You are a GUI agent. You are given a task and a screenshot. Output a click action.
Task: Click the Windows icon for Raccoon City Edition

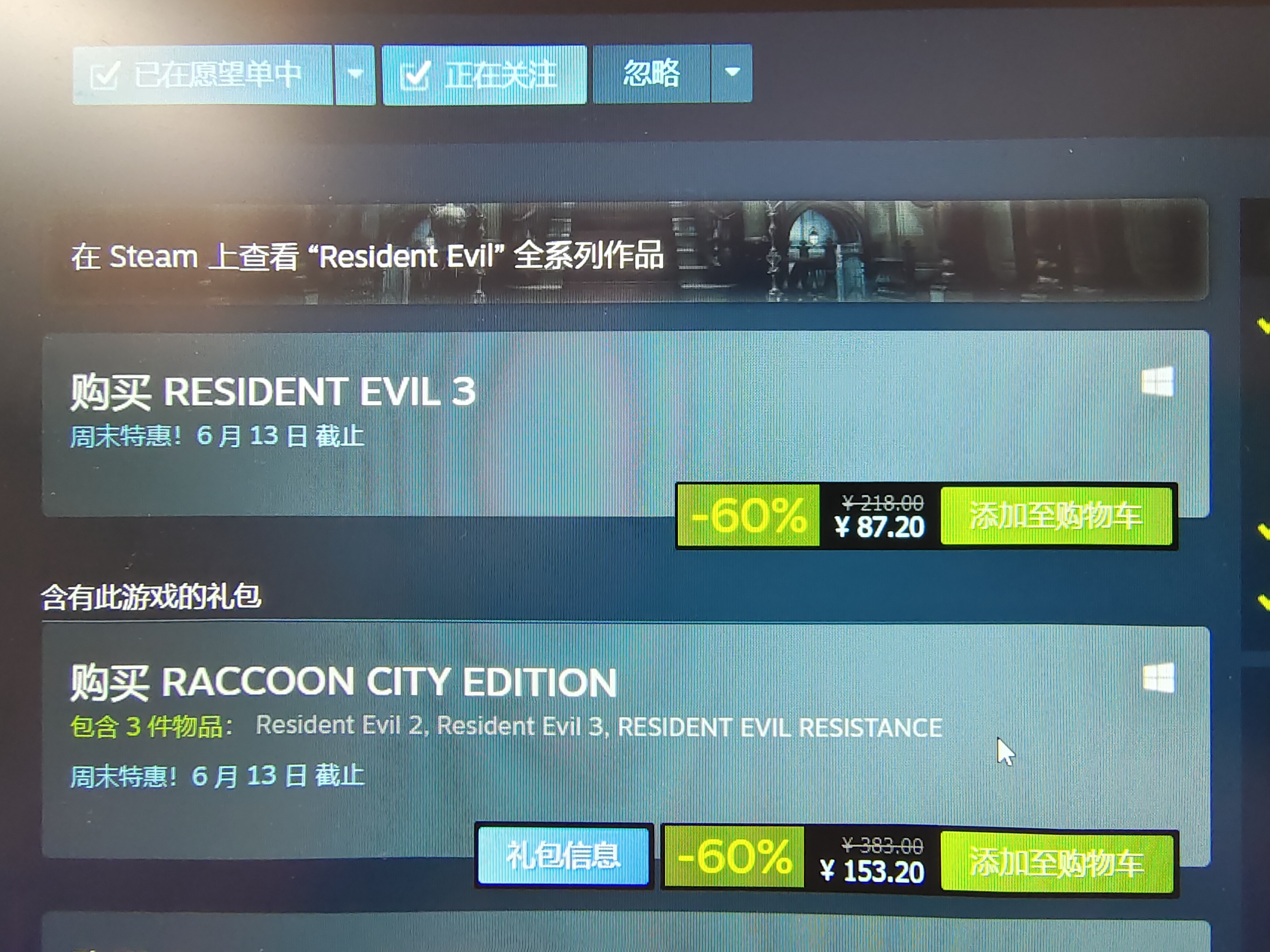pos(1158,678)
